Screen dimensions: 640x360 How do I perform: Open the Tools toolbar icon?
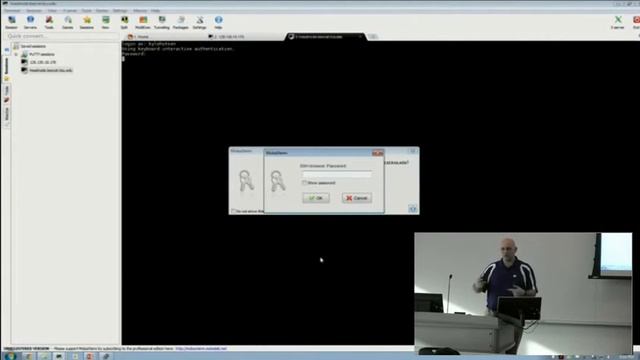(49, 22)
